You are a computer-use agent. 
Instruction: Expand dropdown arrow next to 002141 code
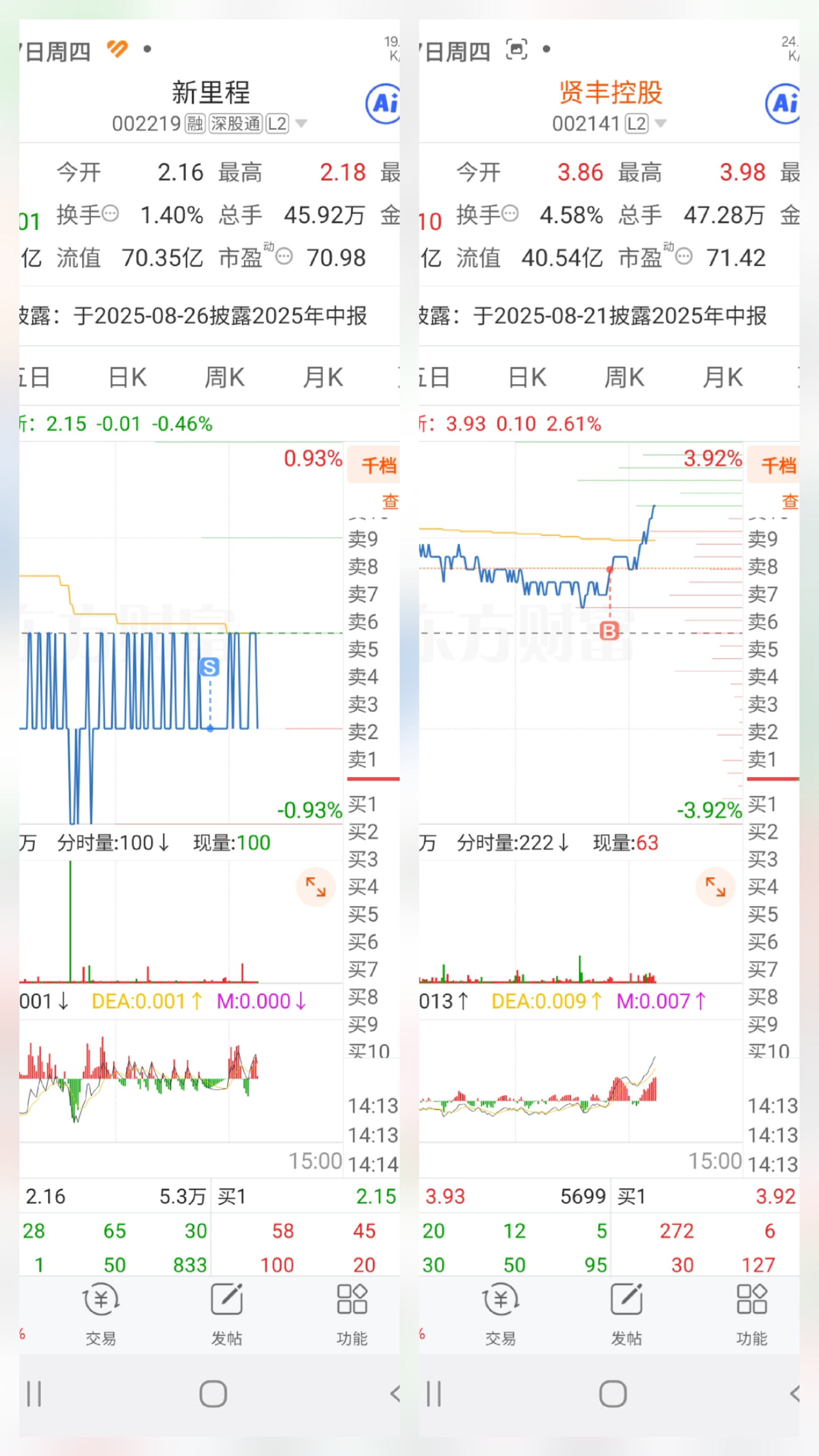tap(660, 123)
